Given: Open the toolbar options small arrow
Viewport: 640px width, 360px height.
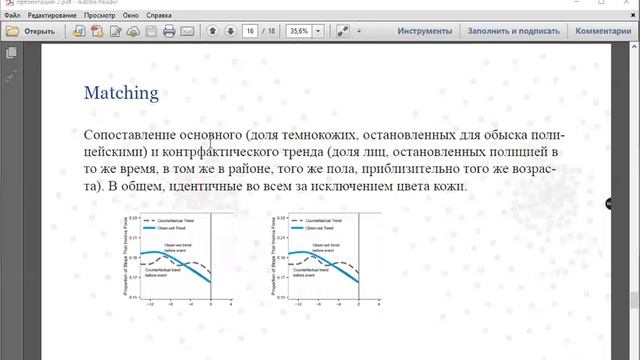Looking at the screenshot, I should coord(359,31).
